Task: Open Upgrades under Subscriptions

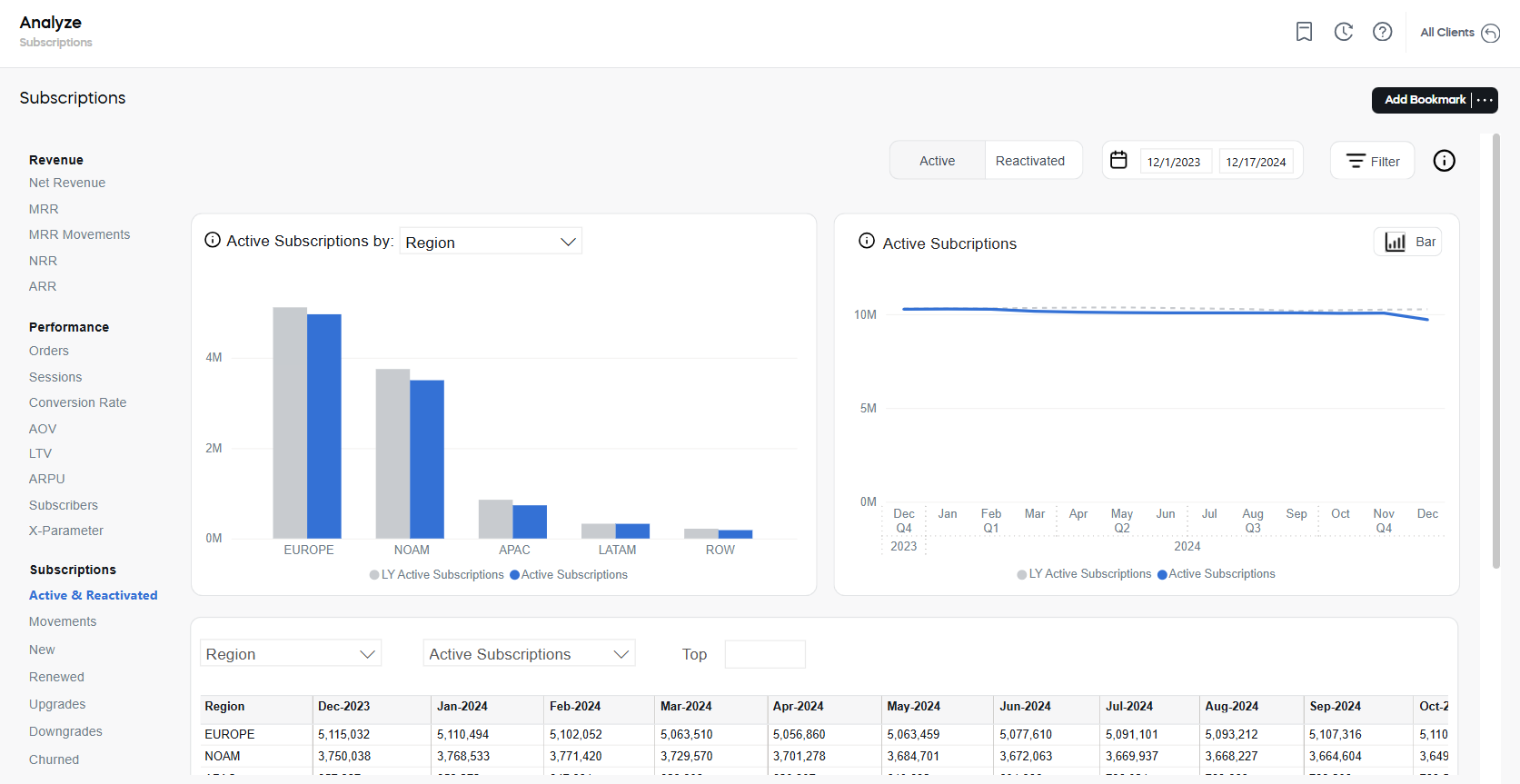Action: pos(57,704)
